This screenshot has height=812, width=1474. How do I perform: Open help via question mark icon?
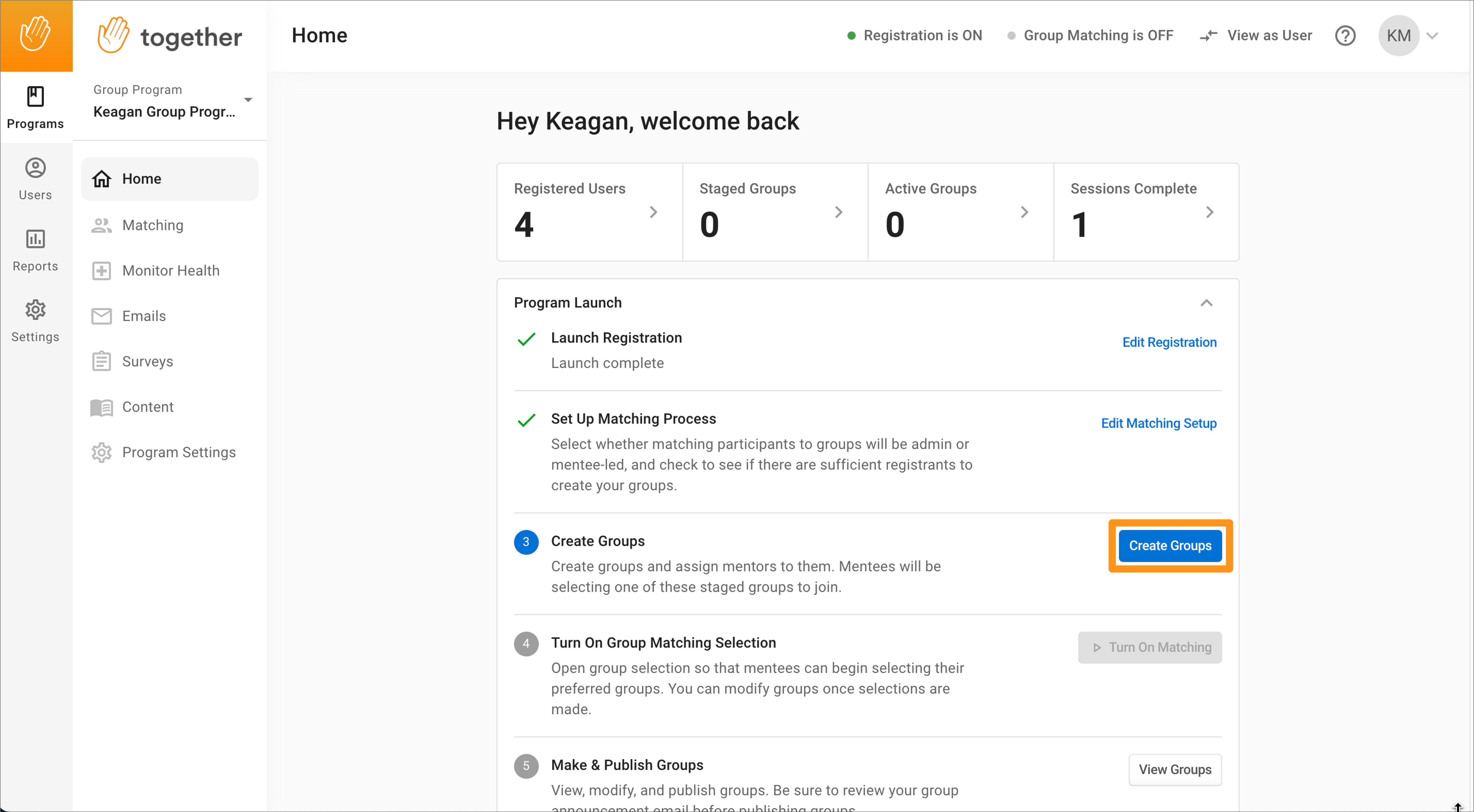point(1345,35)
